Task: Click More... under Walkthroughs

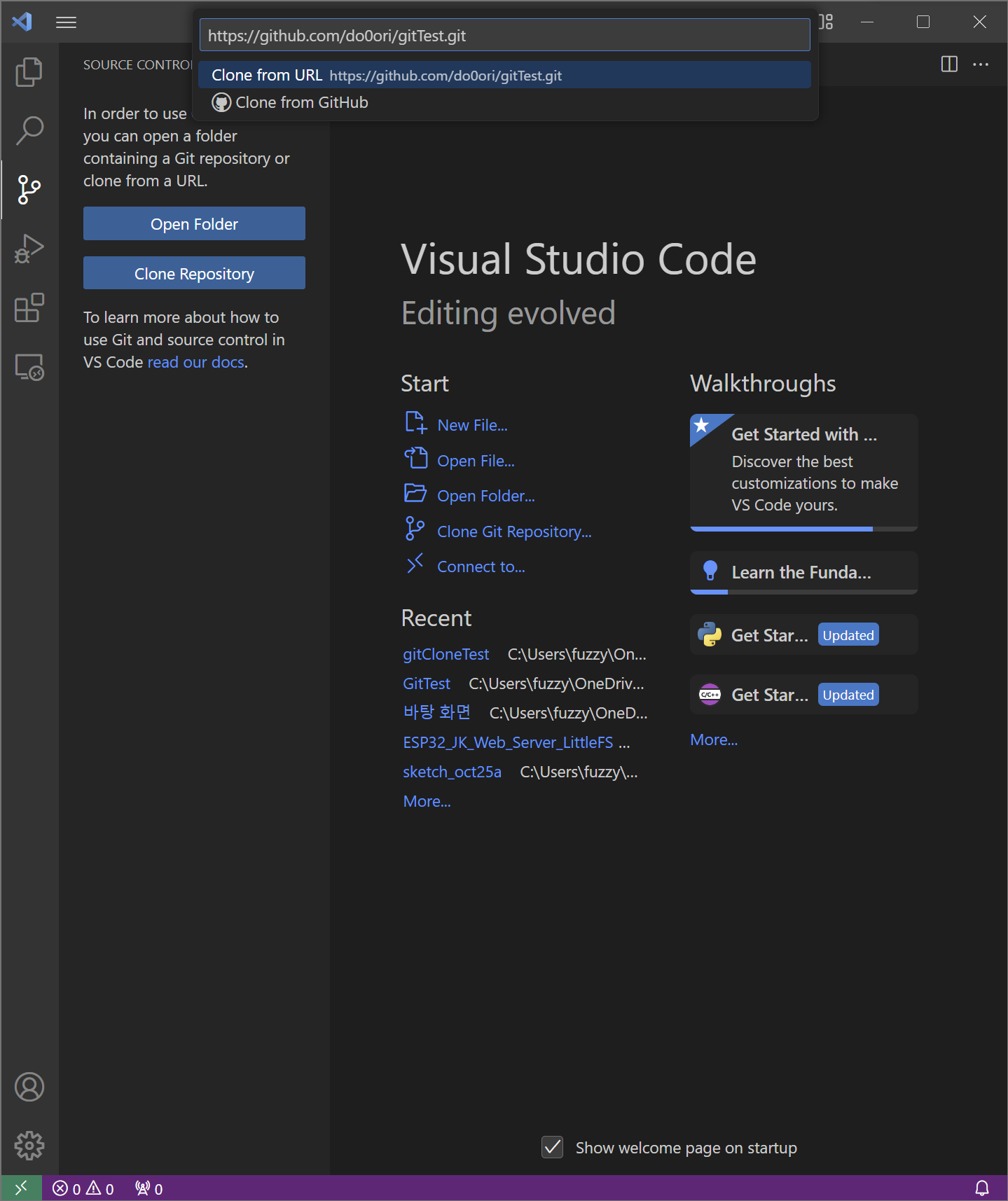Action: coord(714,740)
